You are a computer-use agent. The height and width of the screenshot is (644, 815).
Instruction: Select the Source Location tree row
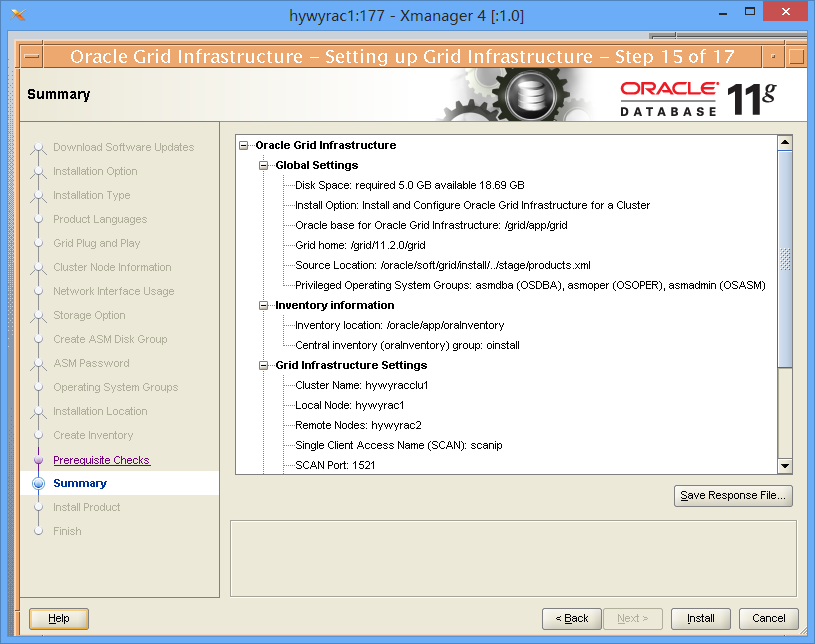click(x=443, y=266)
